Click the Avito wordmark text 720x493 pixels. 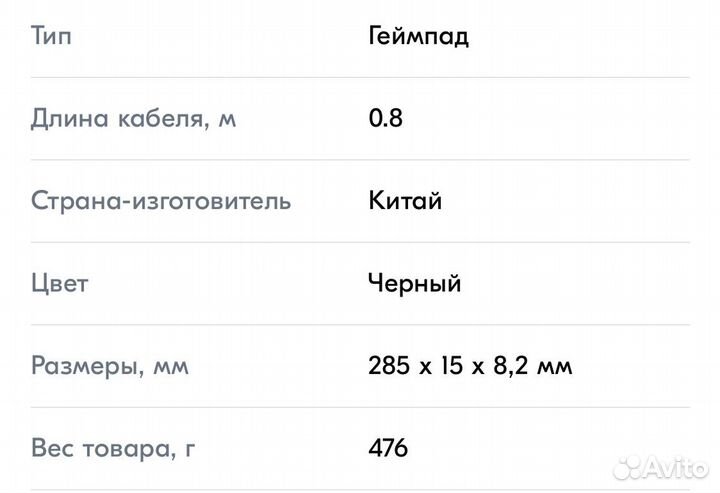pos(677,467)
